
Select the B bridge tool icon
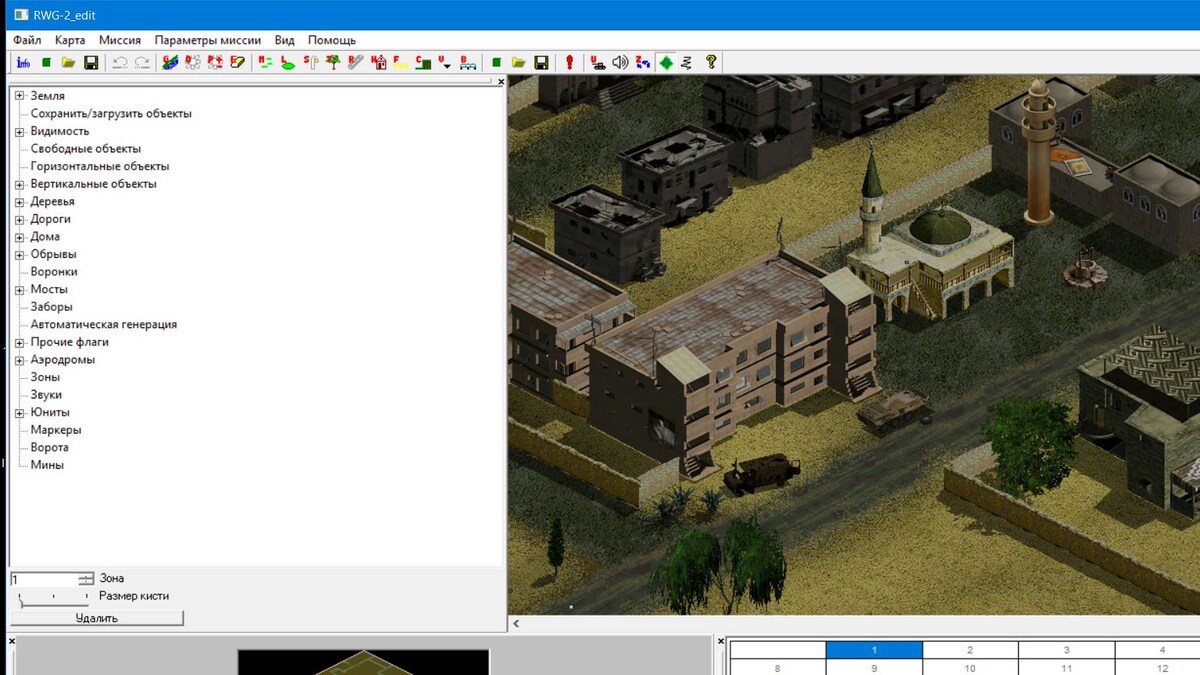(468, 62)
